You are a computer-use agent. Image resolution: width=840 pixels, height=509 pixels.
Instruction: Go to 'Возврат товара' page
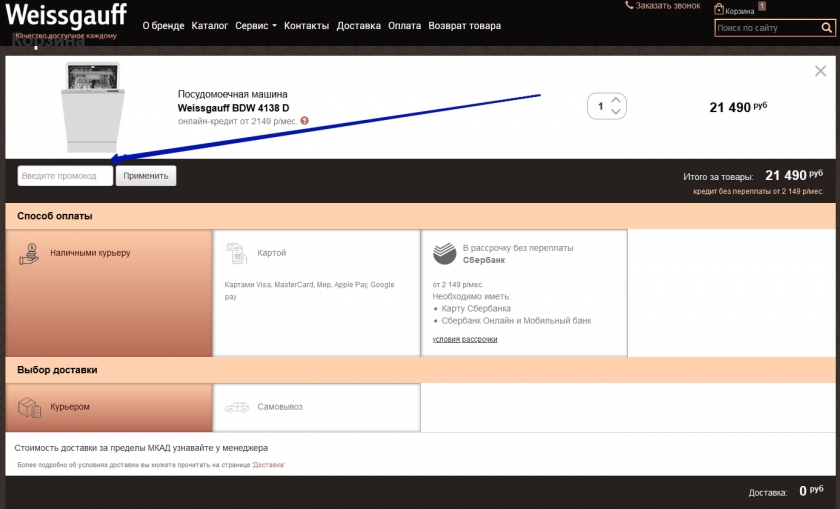coord(464,26)
